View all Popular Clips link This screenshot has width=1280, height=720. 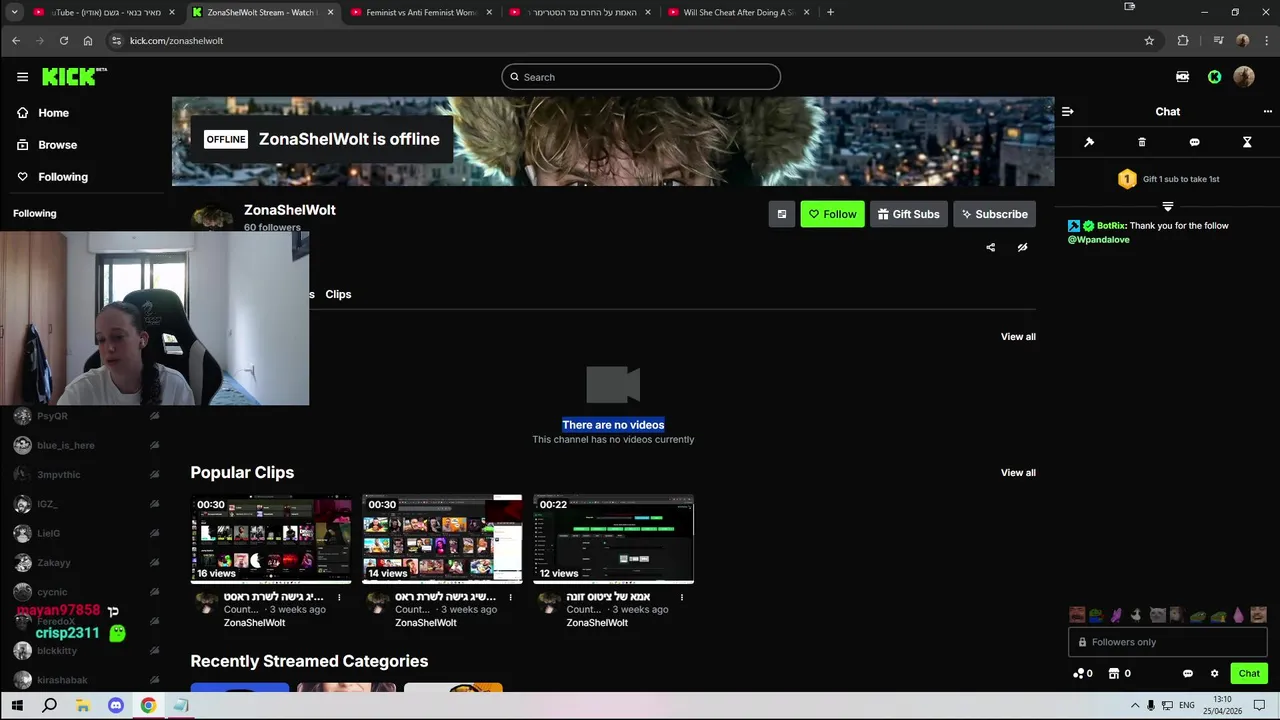1018,473
